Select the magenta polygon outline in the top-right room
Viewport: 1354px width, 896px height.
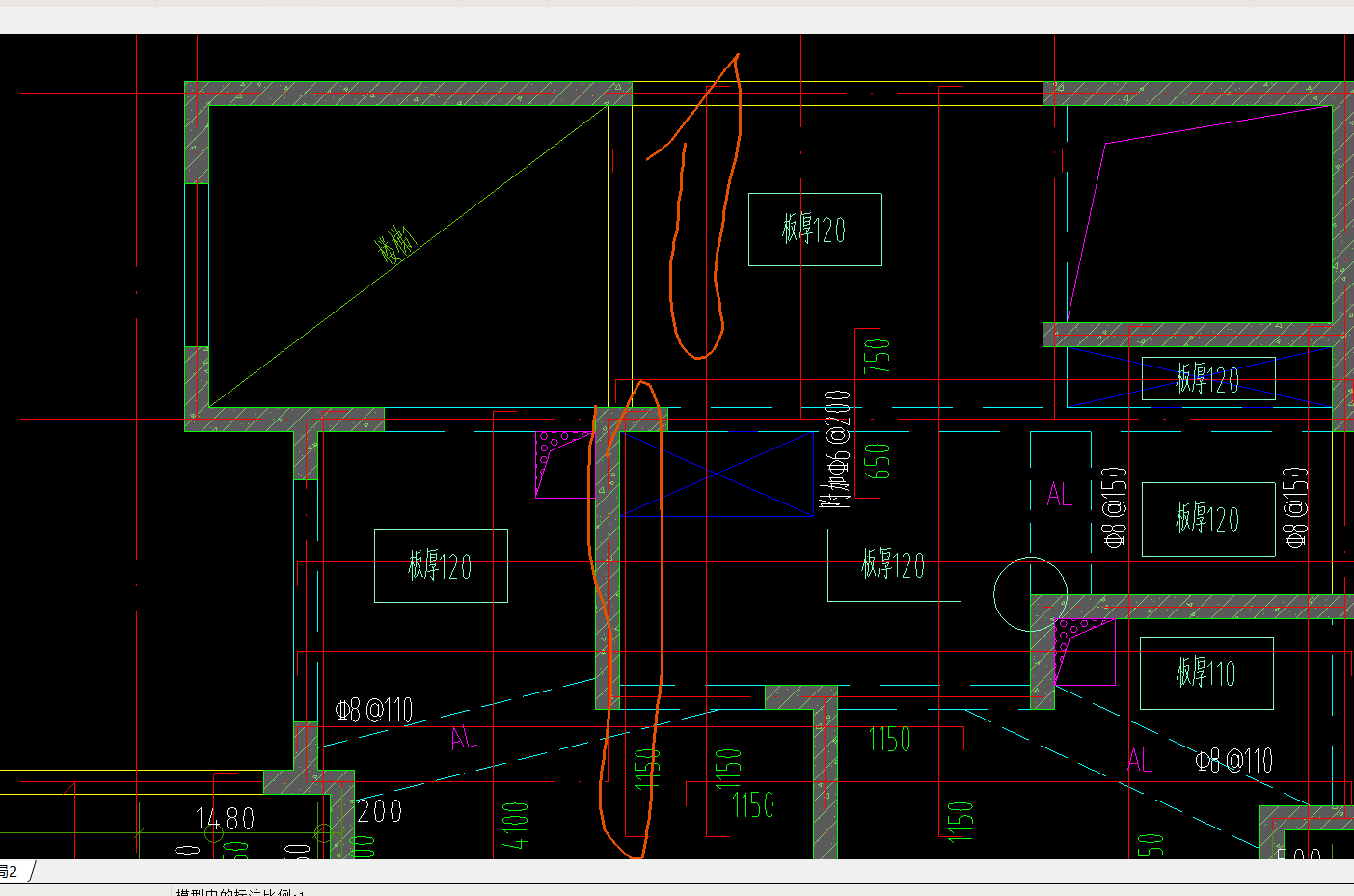point(1199,213)
